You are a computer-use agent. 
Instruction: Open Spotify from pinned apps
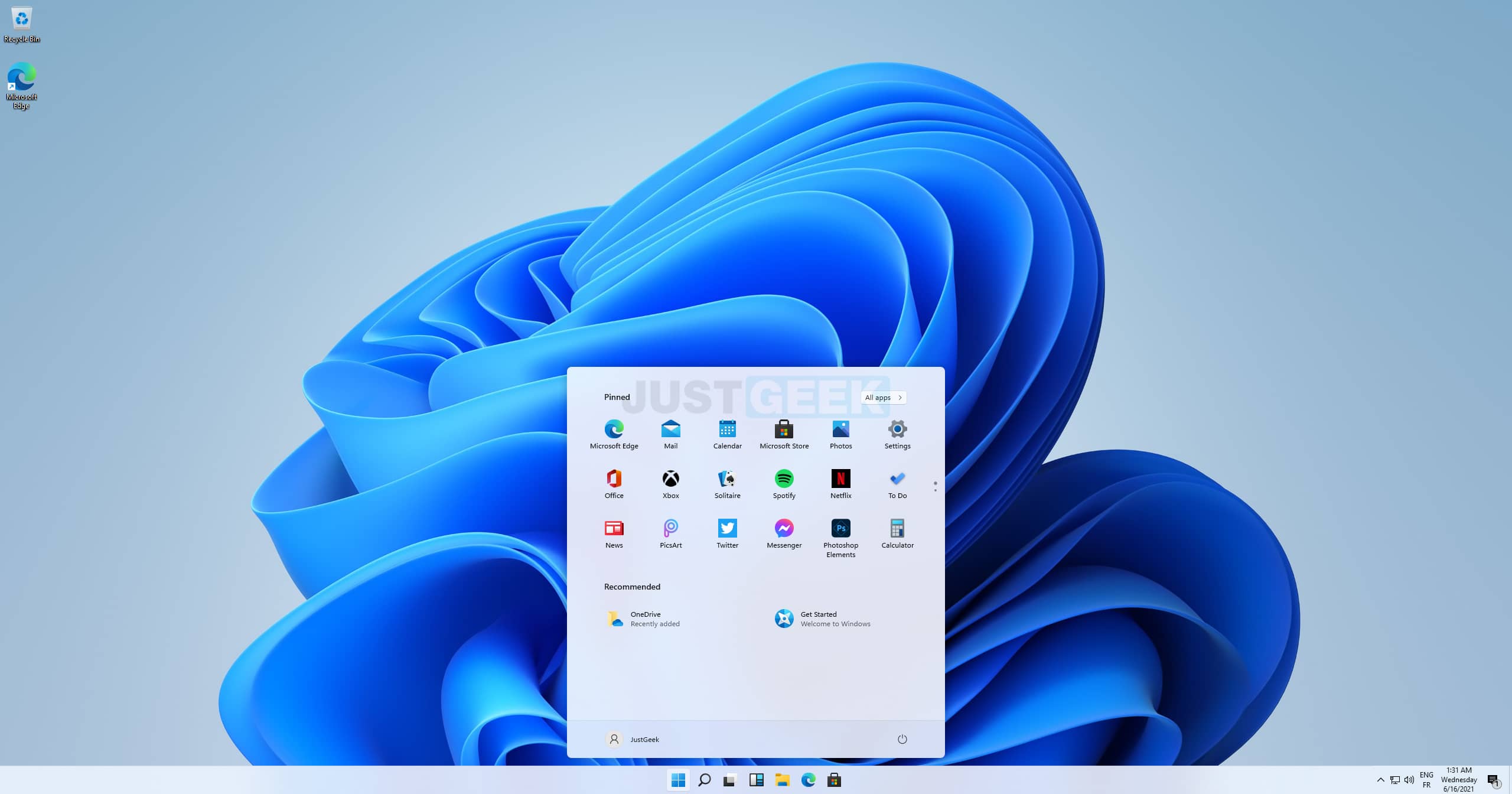point(784,484)
